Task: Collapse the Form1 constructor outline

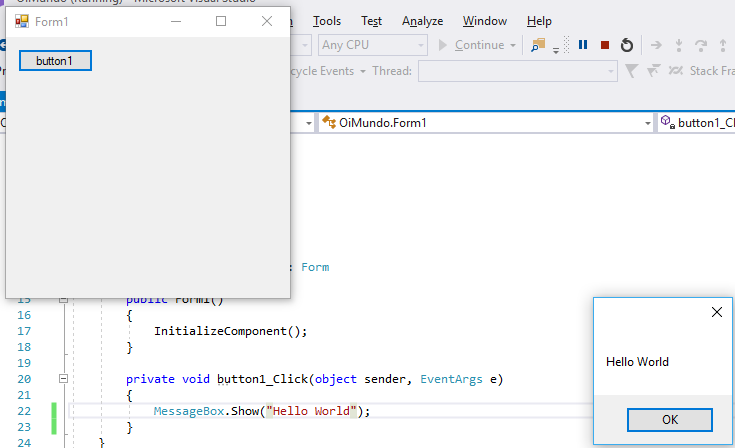Action: tap(64, 299)
